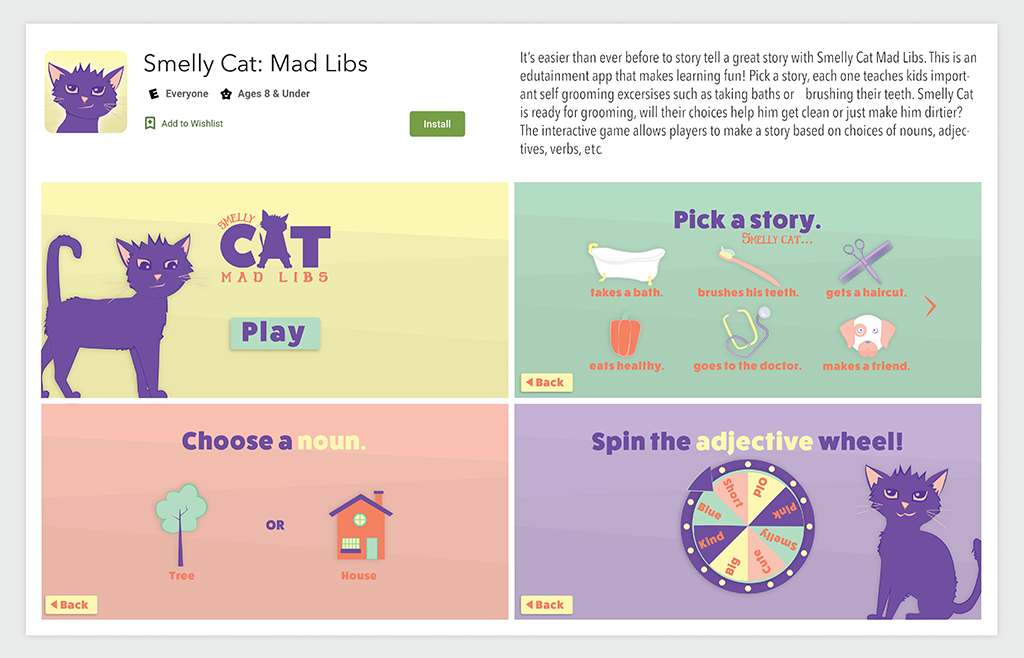Open the title screen screenshot with purple cat
The height and width of the screenshot is (658, 1024).
[x=274, y=289]
